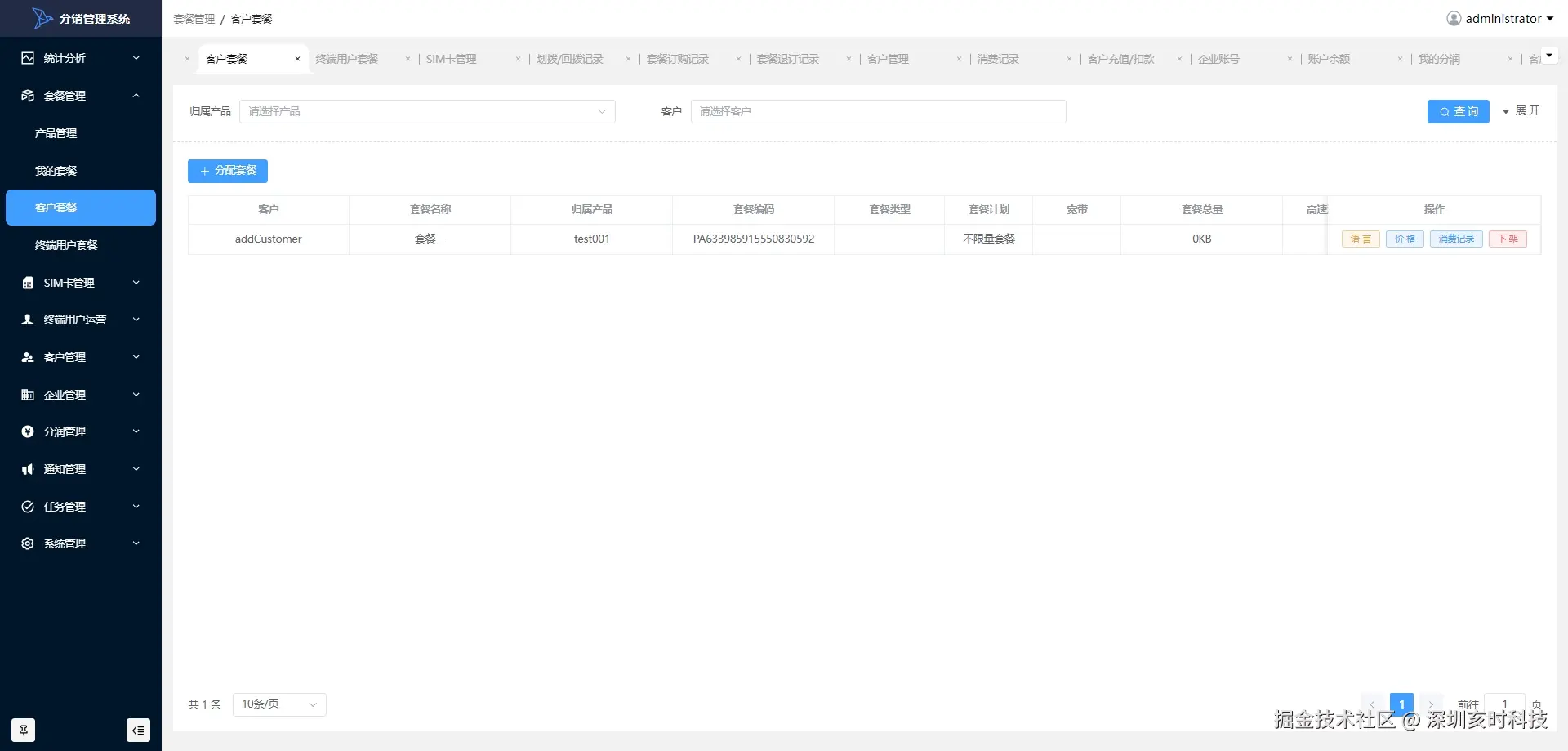Expand the SIM卡管理 sidebar menu chevron
Viewport: 1568px width, 751px height.
point(136,283)
